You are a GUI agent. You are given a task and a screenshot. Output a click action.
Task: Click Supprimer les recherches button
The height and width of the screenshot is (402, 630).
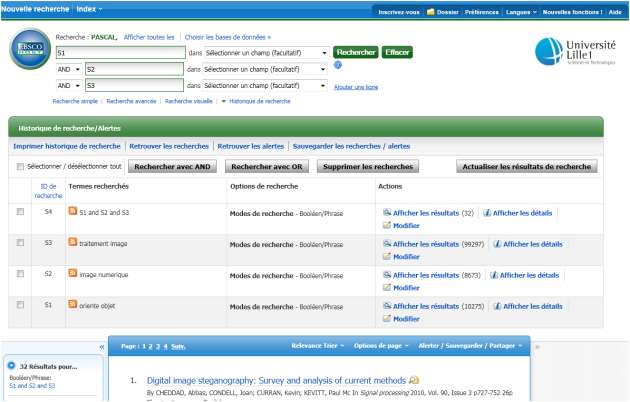368,166
